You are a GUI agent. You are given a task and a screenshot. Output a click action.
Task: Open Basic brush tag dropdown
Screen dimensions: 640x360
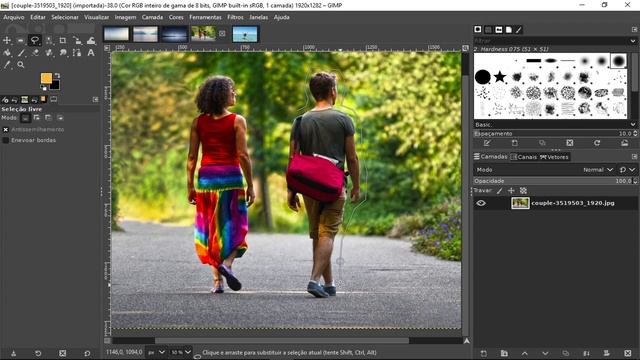633,124
